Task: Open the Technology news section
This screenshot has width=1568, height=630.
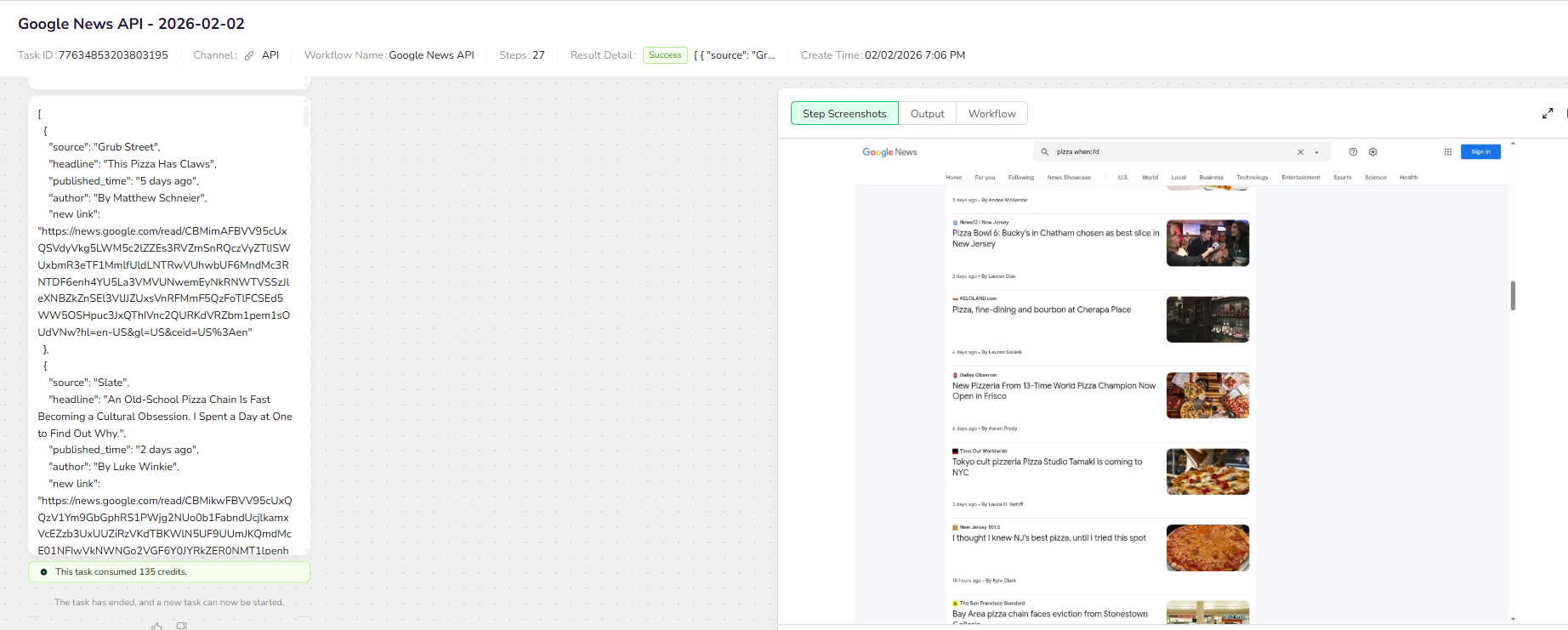Action: click(1252, 178)
